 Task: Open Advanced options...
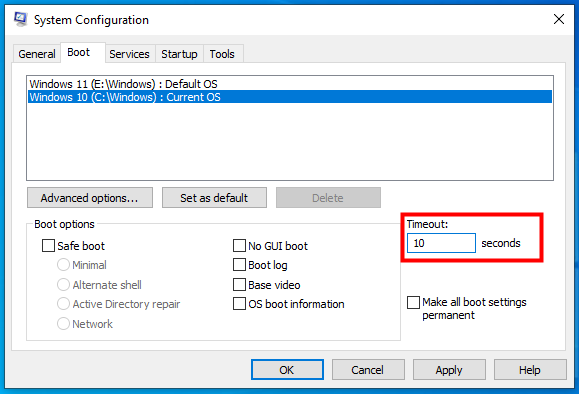(x=90, y=198)
